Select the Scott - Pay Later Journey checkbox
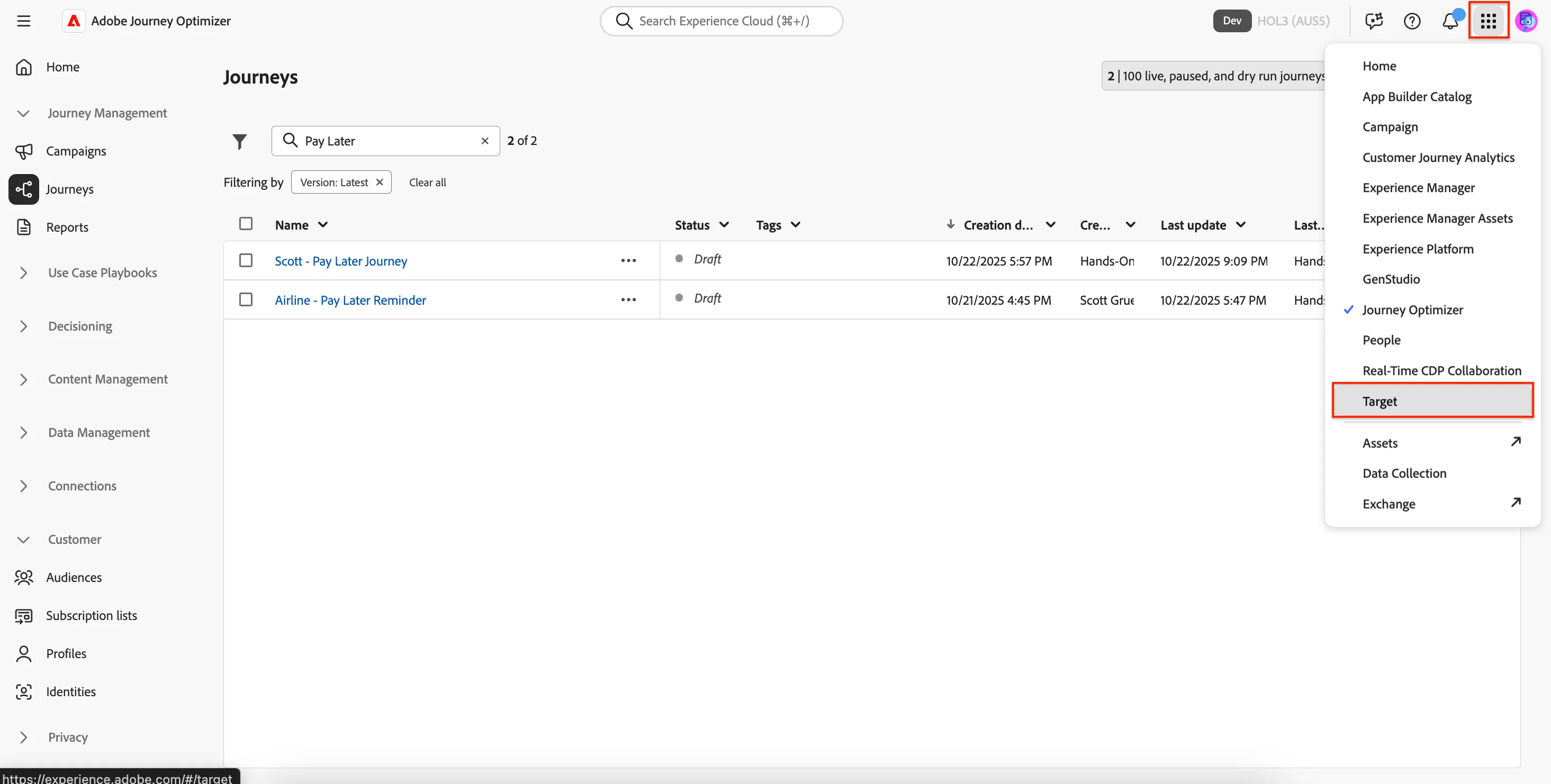The height and width of the screenshot is (784, 1551). [246, 260]
